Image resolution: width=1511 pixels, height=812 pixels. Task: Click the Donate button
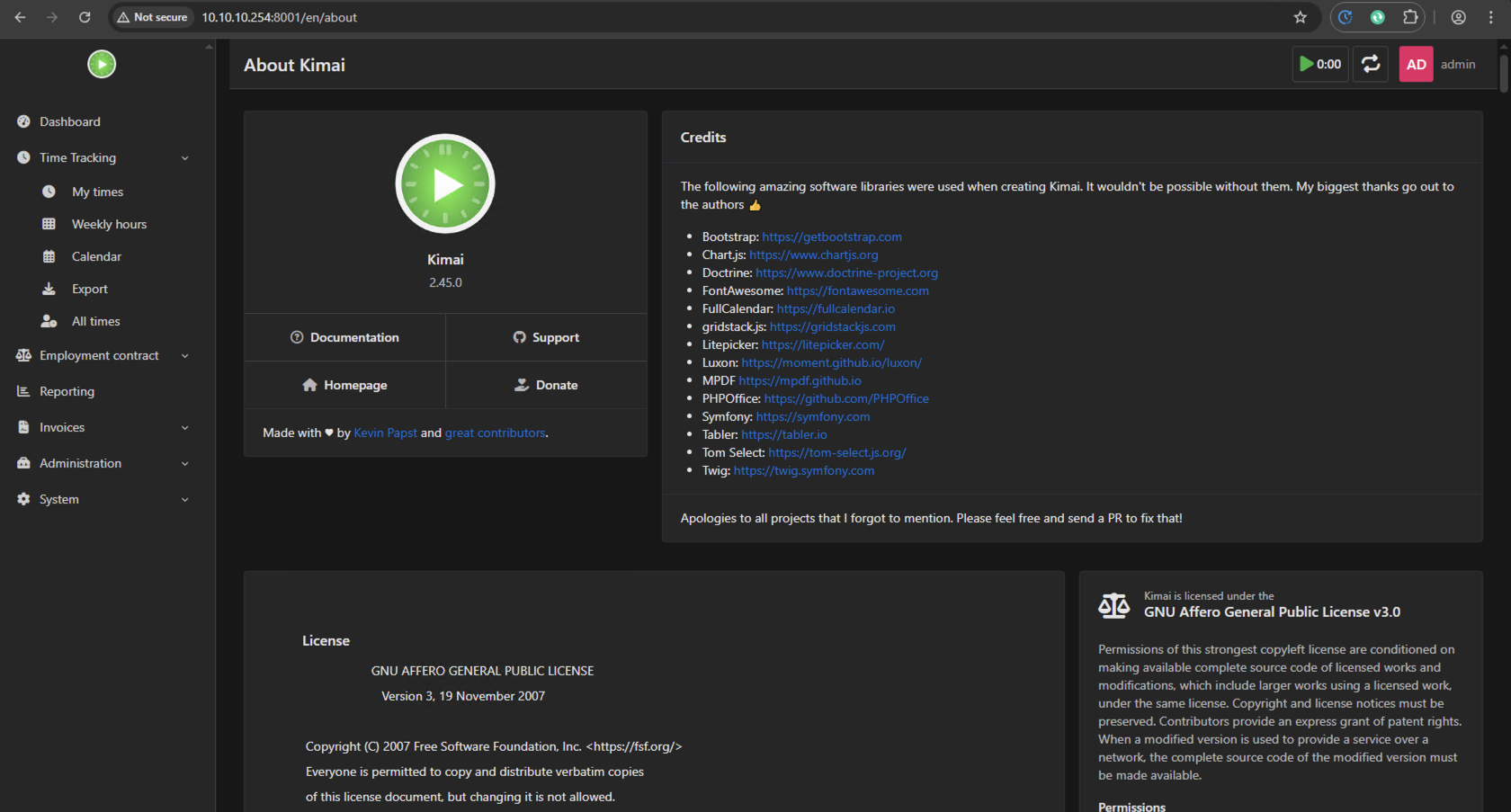point(546,385)
